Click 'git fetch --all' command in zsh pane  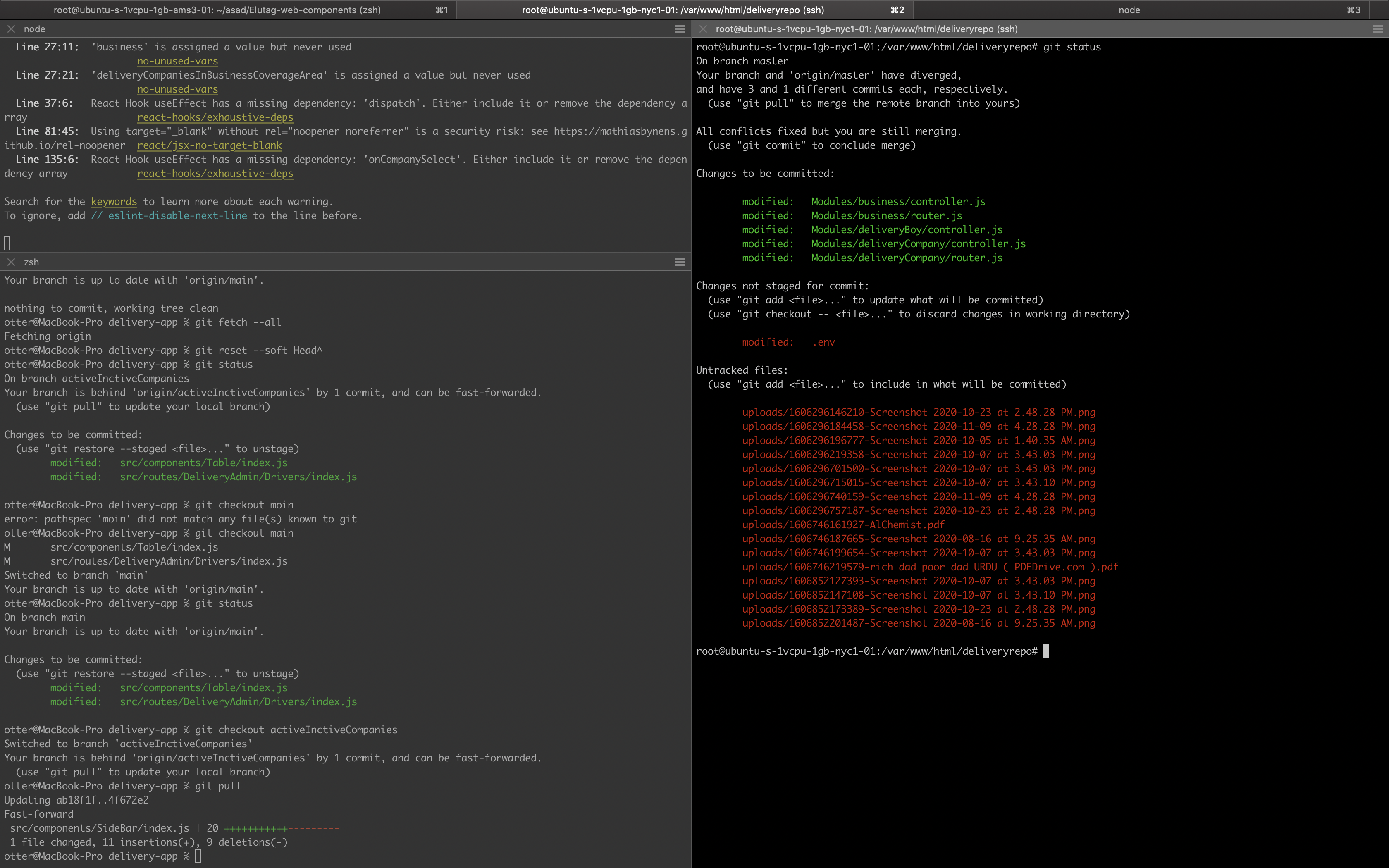(238, 322)
